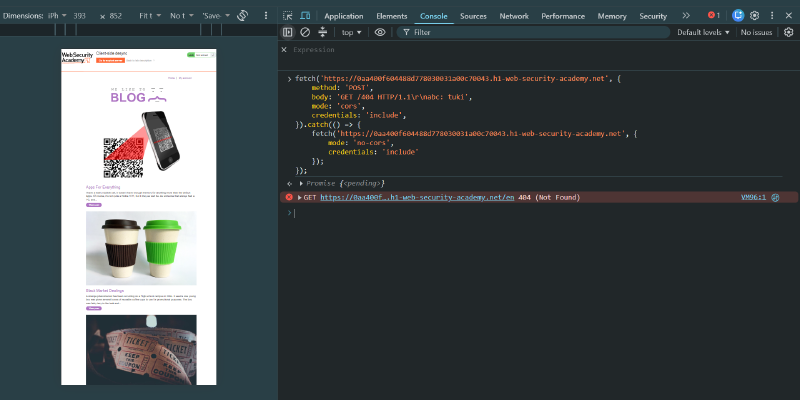Click the orange exploit server button
Screen dimensions: 800x400
(110, 60)
